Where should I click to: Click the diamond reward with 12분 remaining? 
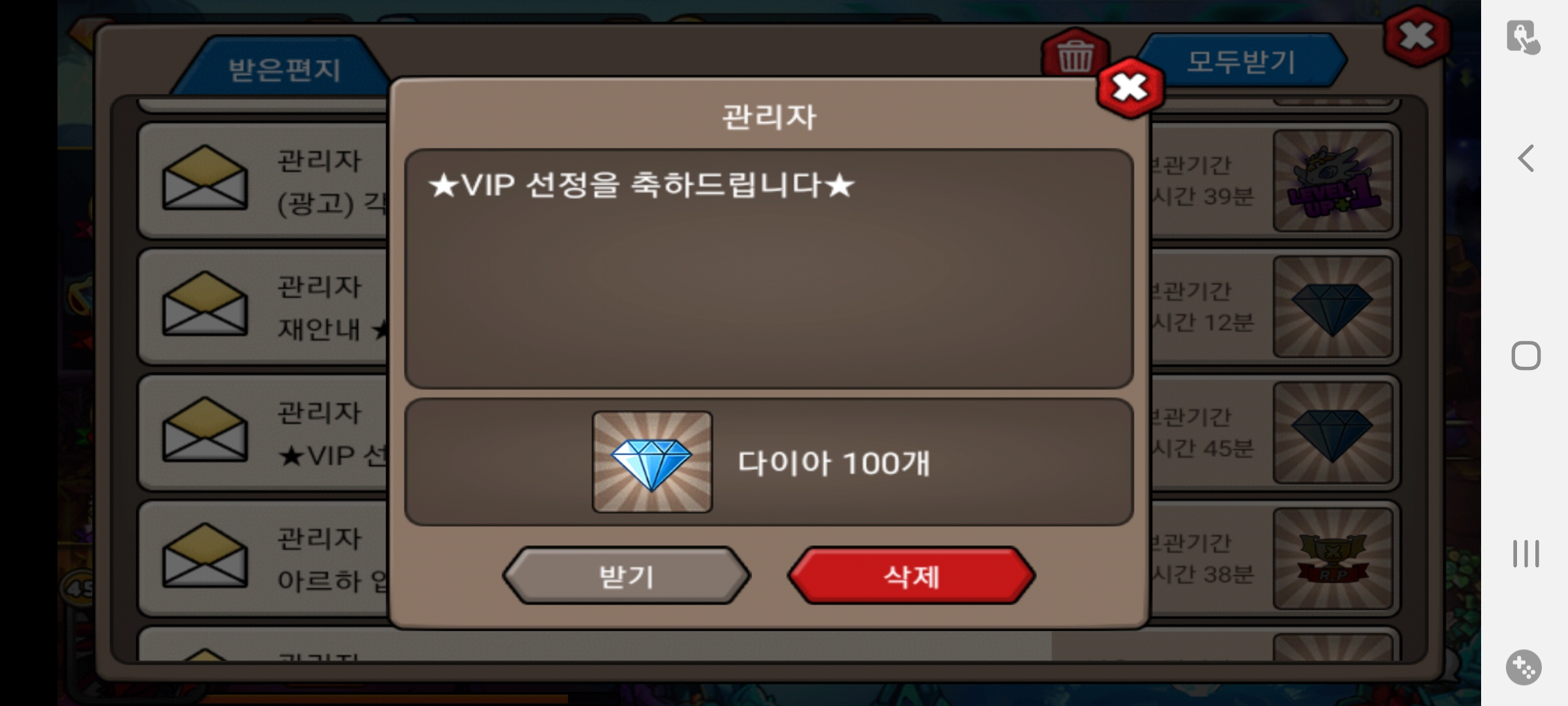point(1333,307)
